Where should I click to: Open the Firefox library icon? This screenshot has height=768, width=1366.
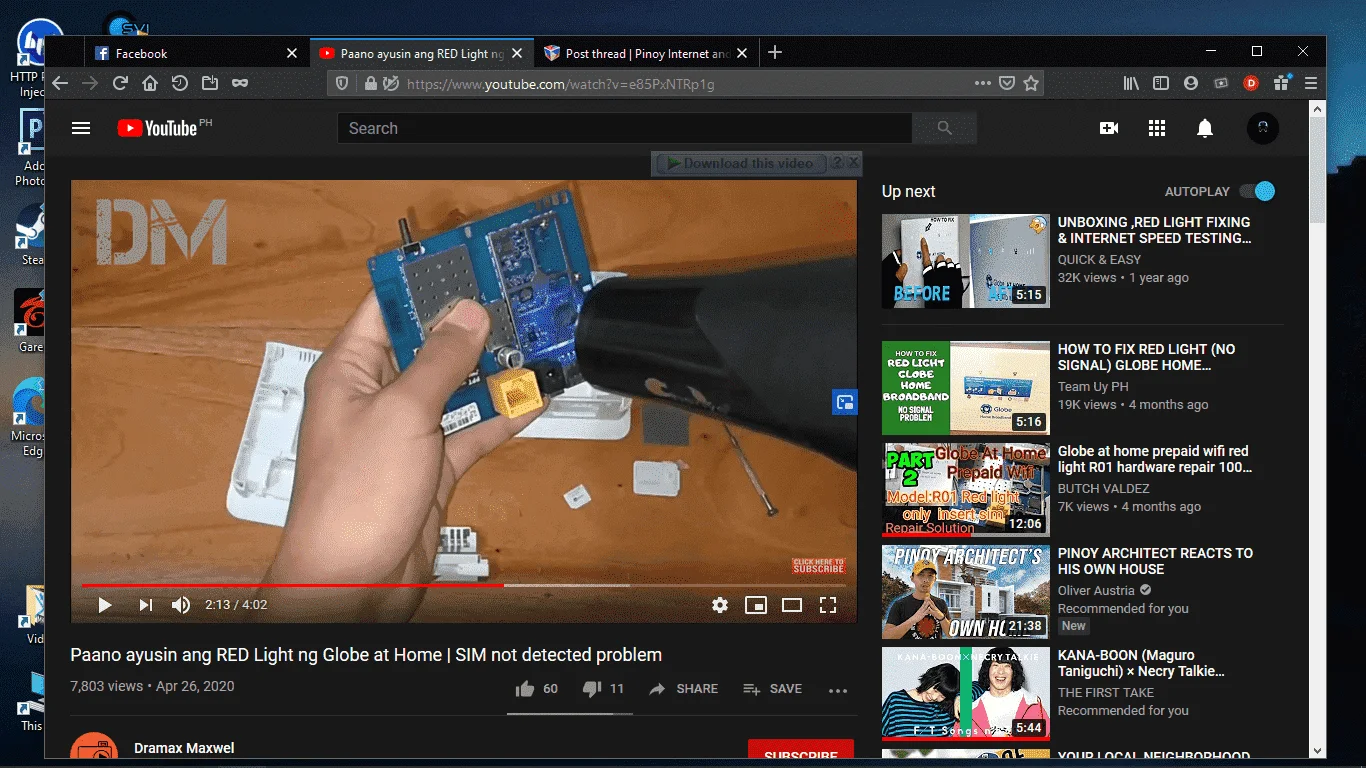(x=1130, y=84)
